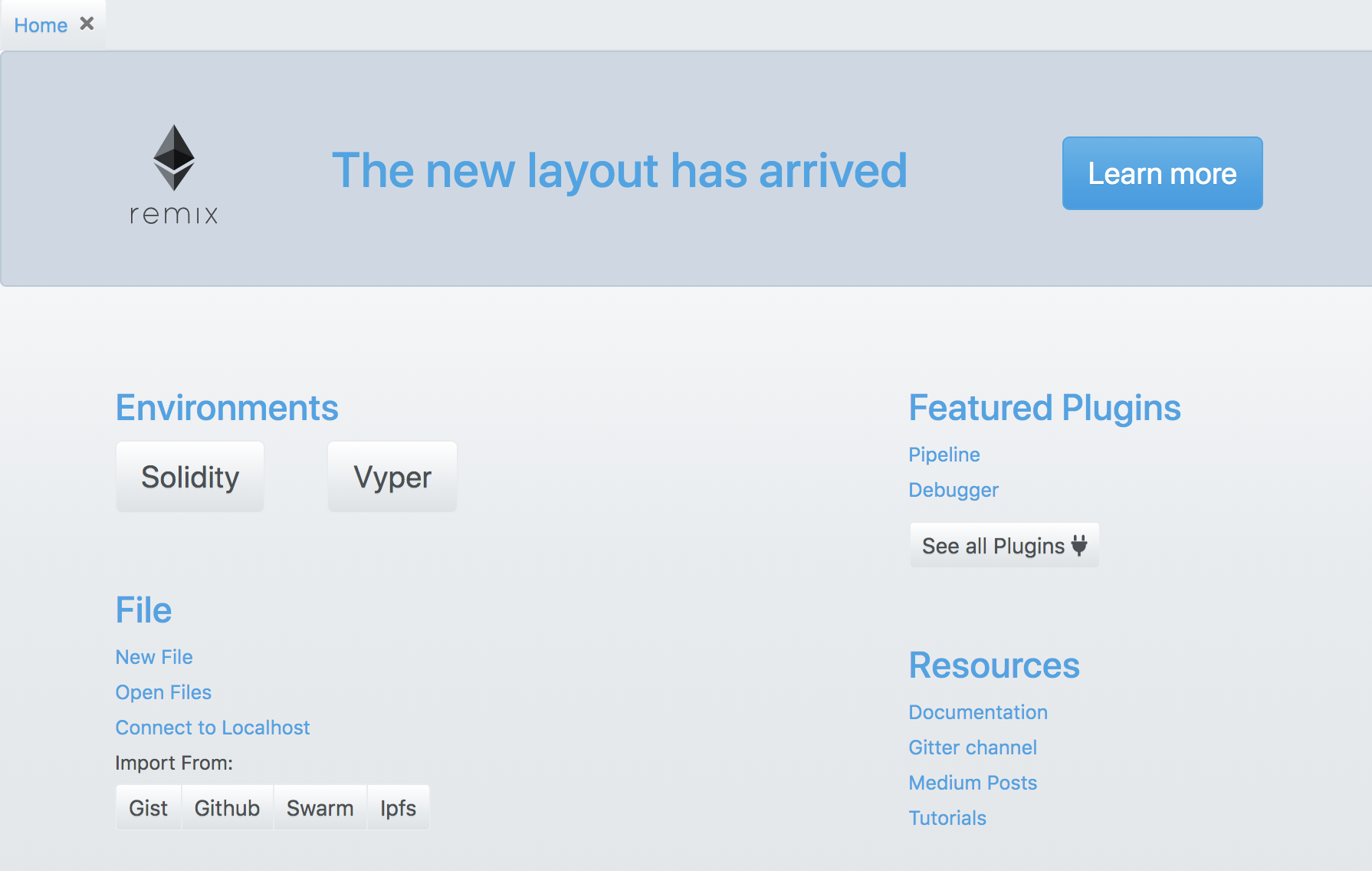
Task: Import from Github
Action: coord(227,808)
